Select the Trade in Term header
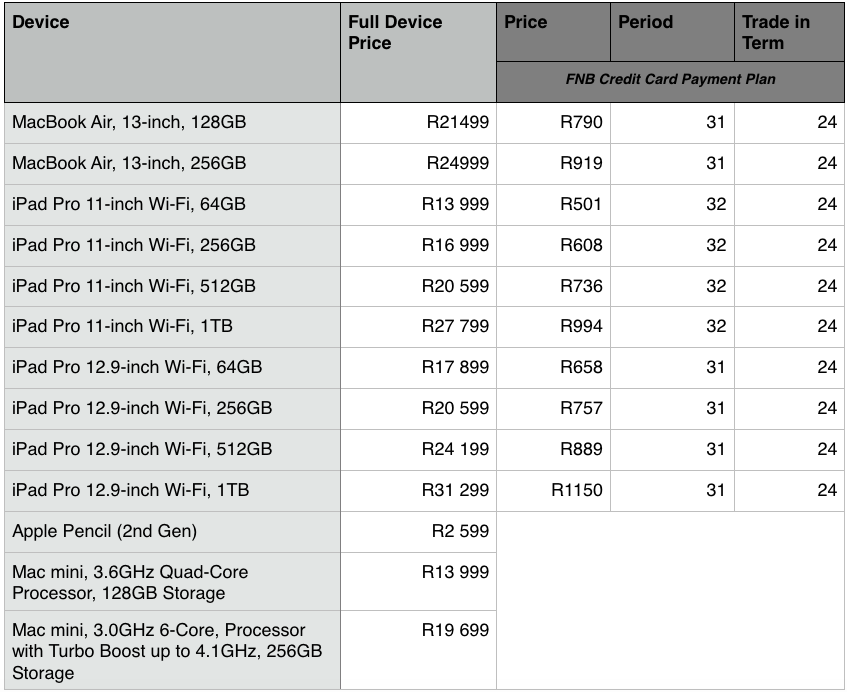 click(x=777, y=32)
